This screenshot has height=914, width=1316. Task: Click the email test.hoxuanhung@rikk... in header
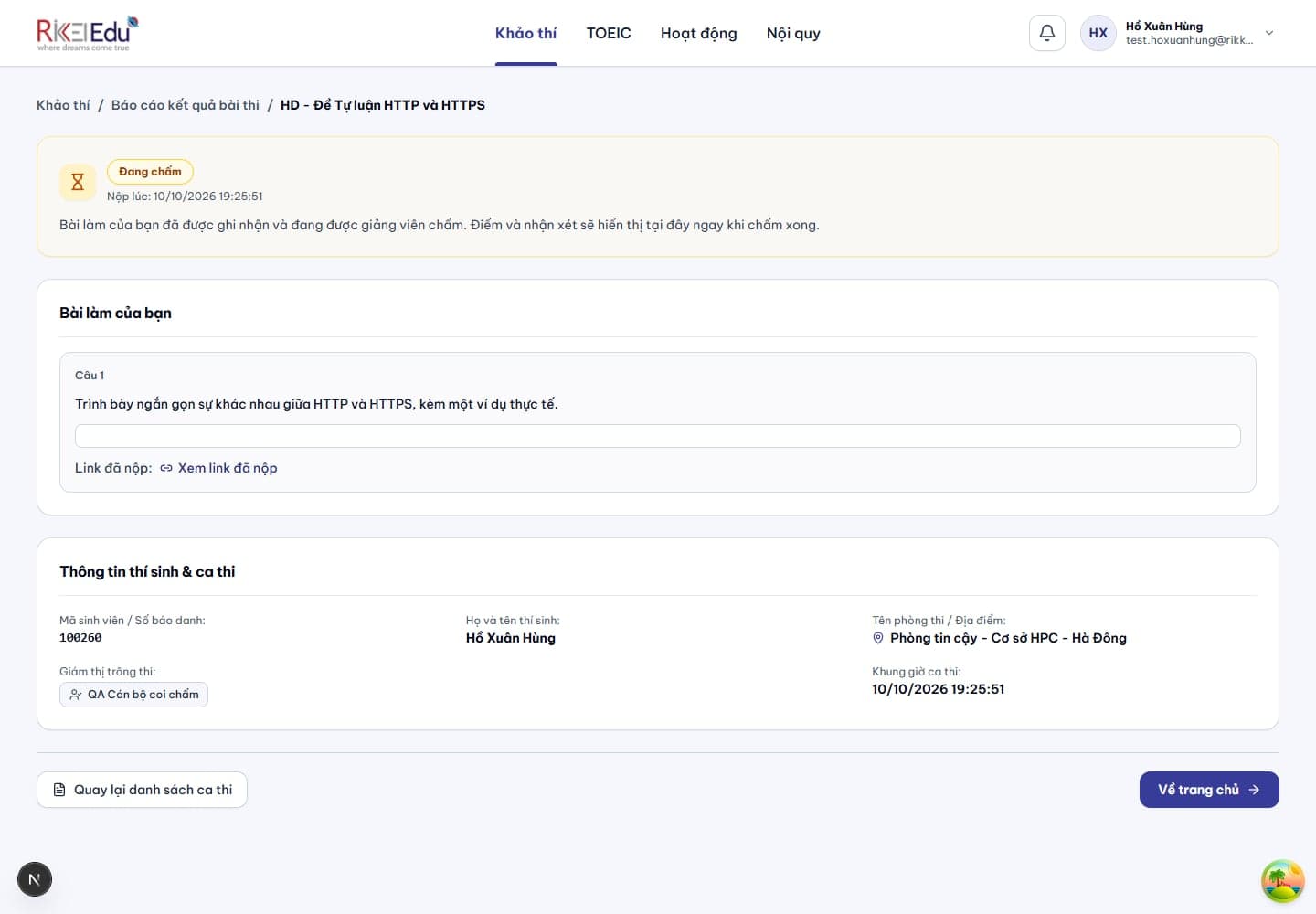[1190, 40]
